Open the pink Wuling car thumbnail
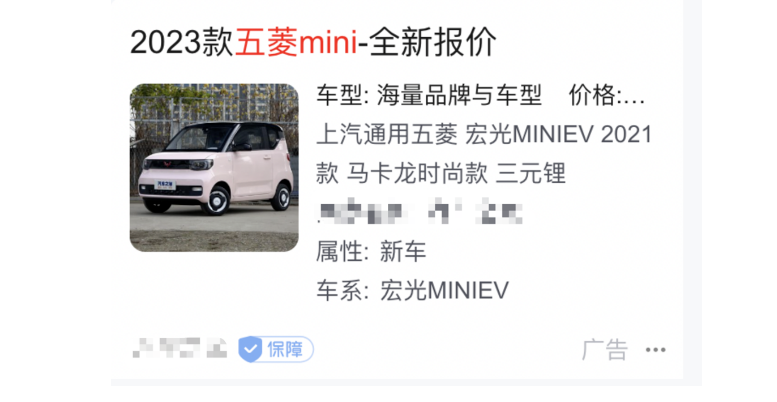The image size is (777, 402). pyautogui.click(x=214, y=168)
